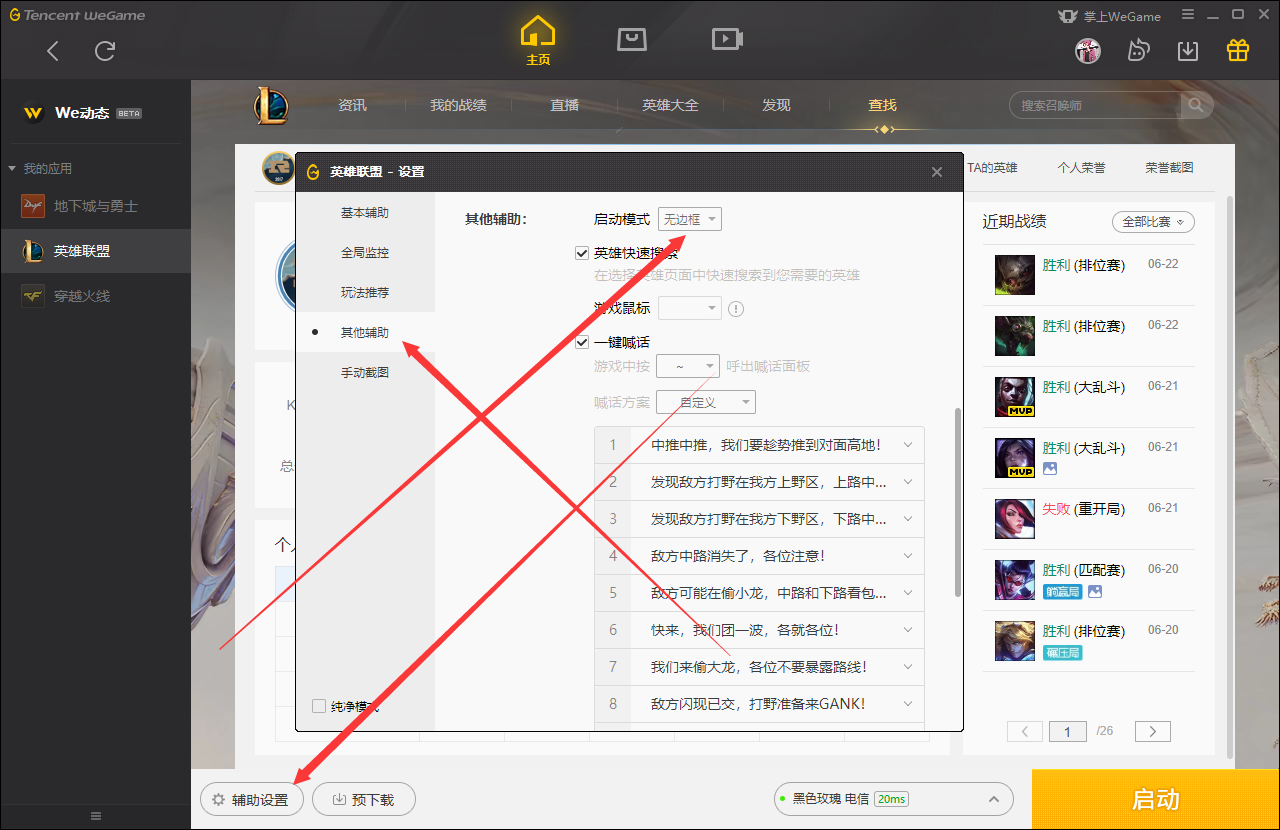The width and height of the screenshot is (1280, 830).
Task: Open the WeGame main hamburger menu
Action: (1187, 15)
